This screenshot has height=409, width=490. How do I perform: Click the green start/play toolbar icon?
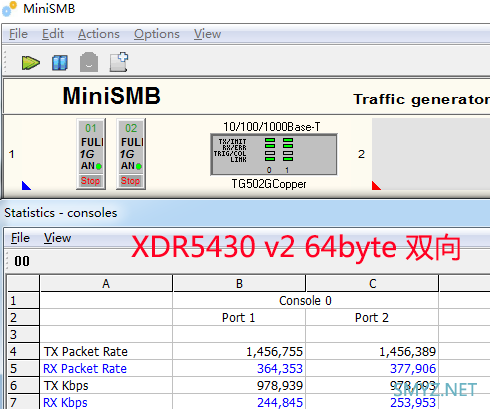click(31, 63)
